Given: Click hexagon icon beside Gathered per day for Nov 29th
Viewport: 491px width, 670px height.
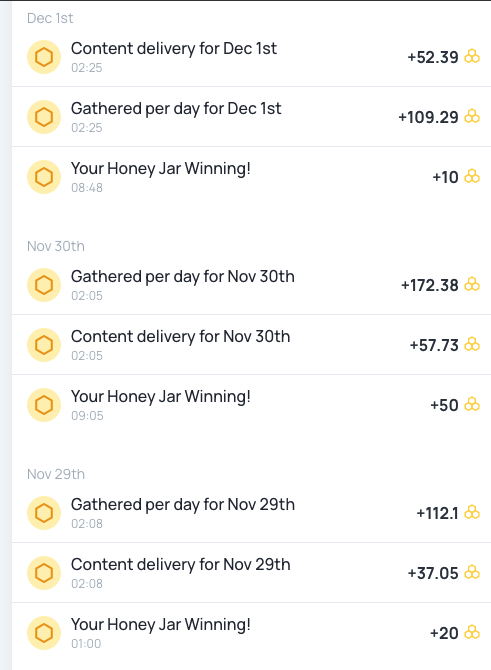Looking at the screenshot, I should coord(44,513).
